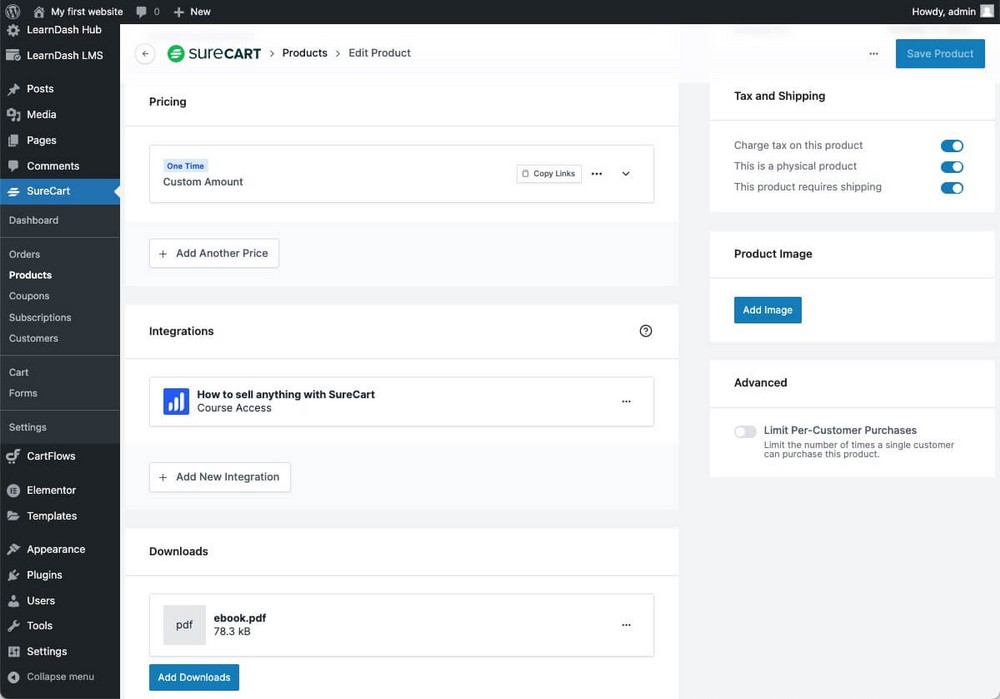Click the Templates folder icon
The image size is (1000, 699).
[x=13, y=516]
